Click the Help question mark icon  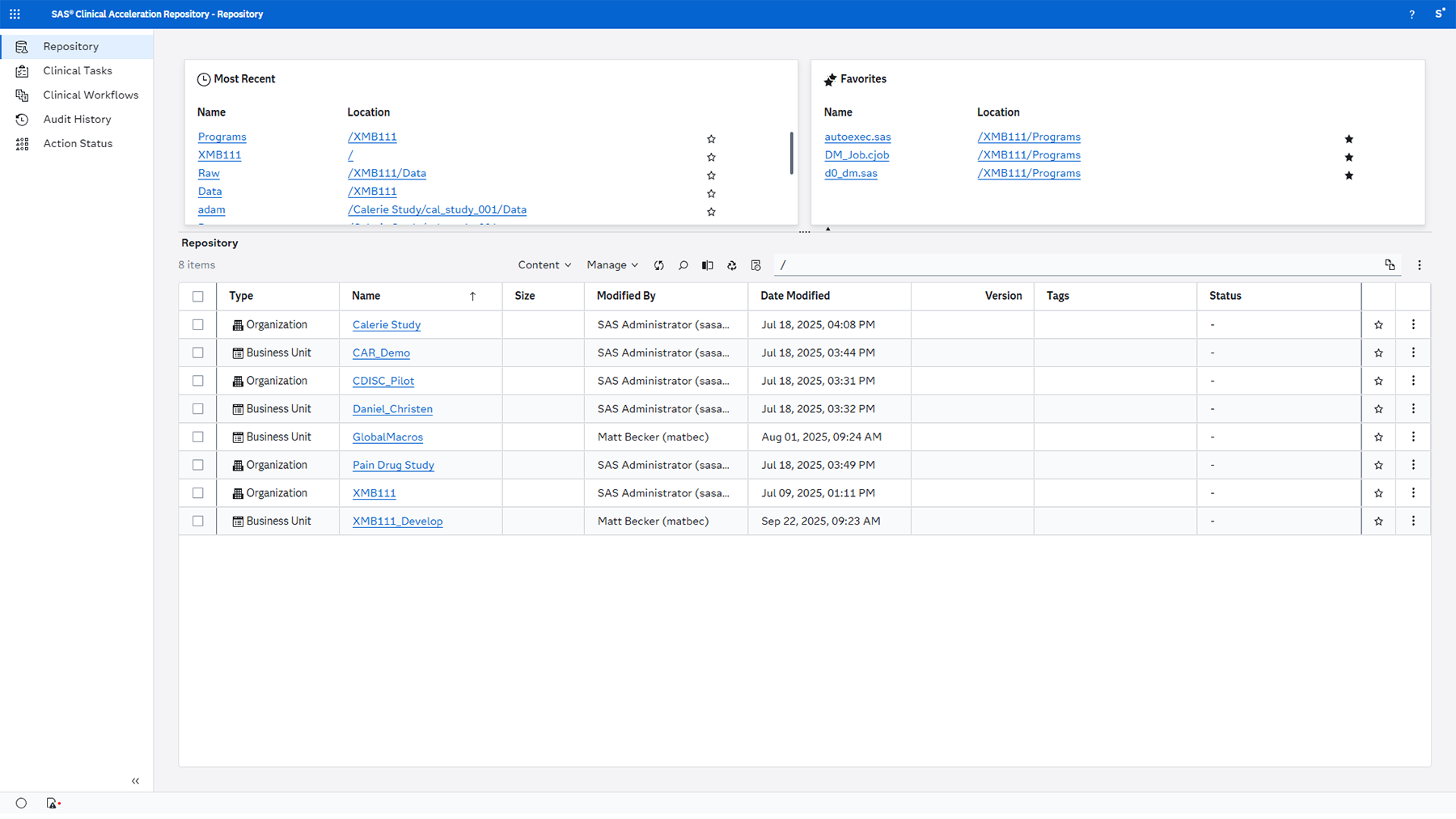1412,14
